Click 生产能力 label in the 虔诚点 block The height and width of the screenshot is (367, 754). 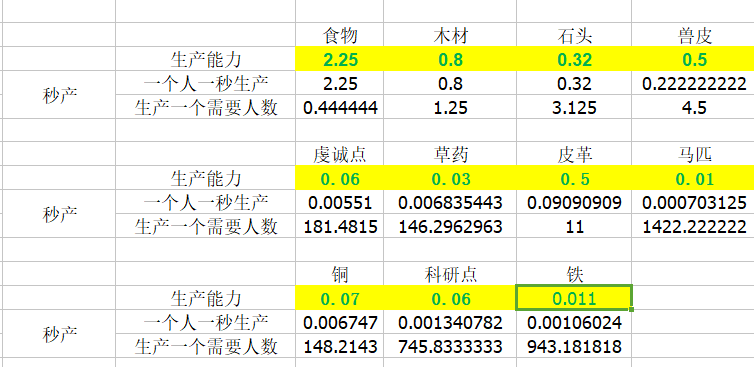point(205,178)
